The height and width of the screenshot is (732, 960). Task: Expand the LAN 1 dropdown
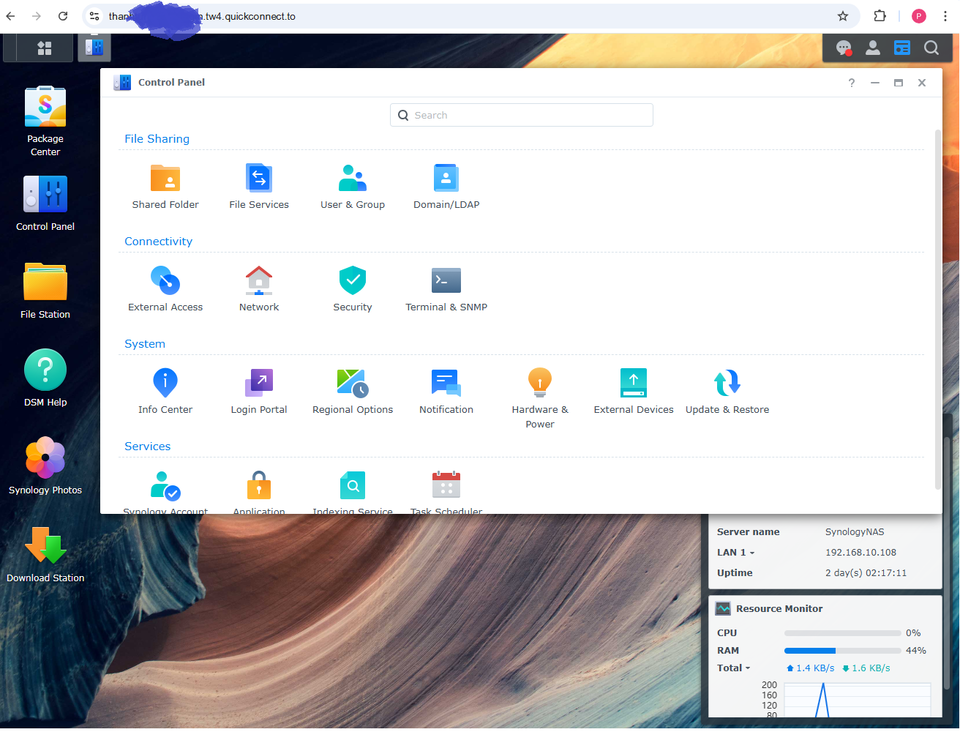(736, 553)
